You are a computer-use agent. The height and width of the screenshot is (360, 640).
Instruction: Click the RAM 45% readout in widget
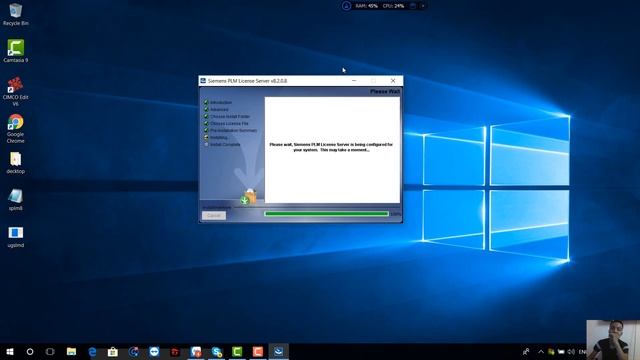(x=366, y=6)
